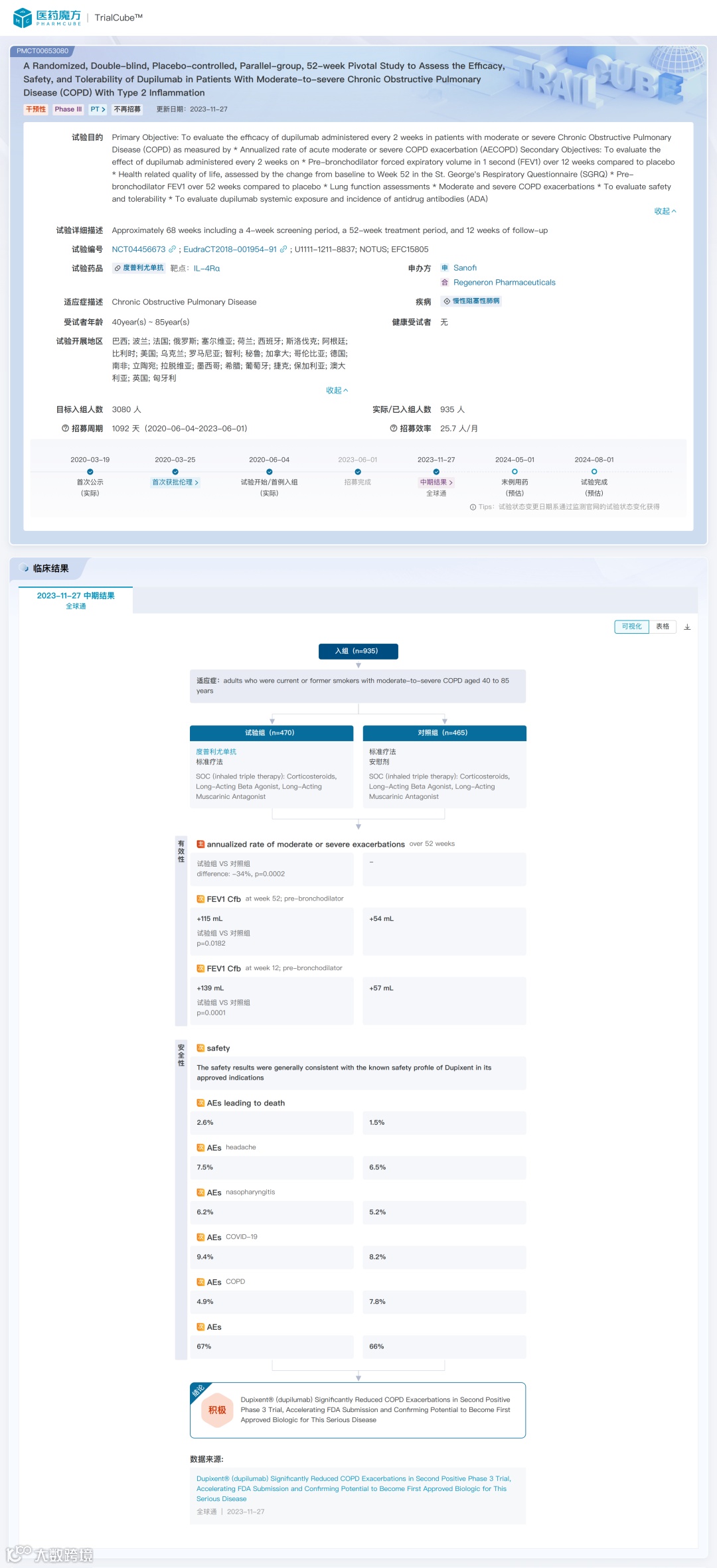Open the Regeneron Pharmaceuticals link

505,283
